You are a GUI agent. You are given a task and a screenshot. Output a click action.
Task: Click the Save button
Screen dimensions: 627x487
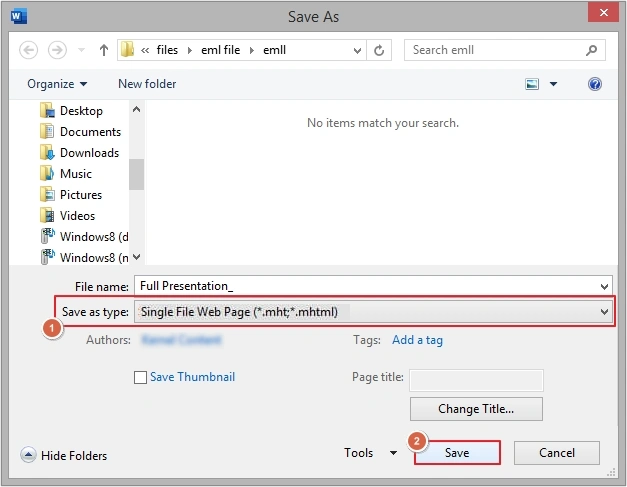pyautogui.click(x=457, y=453)
